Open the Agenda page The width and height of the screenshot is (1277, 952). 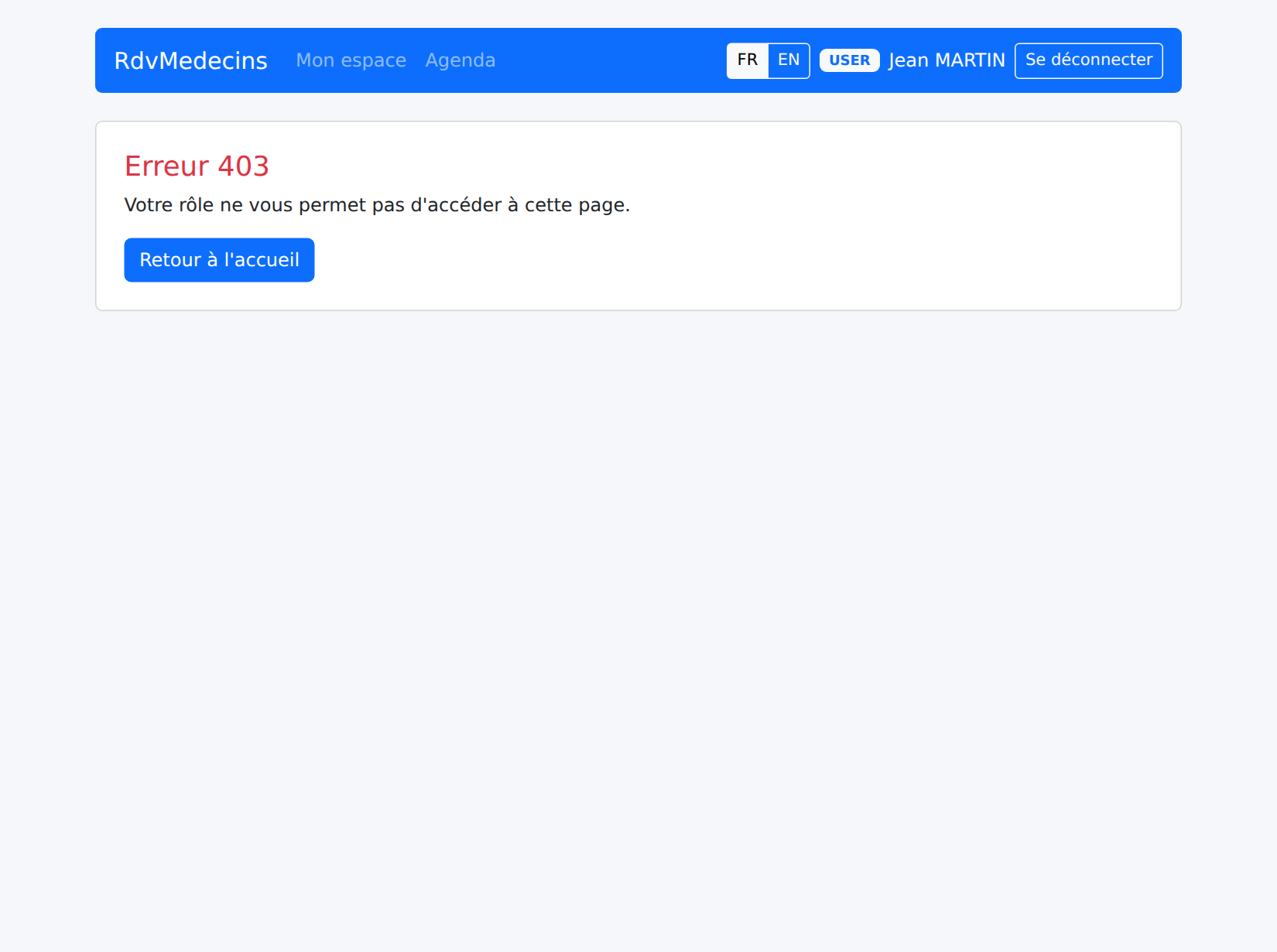[460, 60]
